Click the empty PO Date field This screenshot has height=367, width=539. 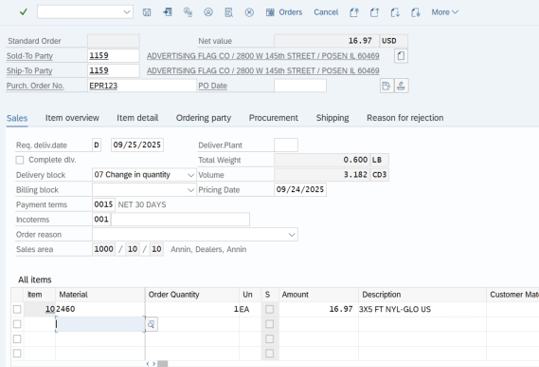pyautogui.click(x=300, y=86)
